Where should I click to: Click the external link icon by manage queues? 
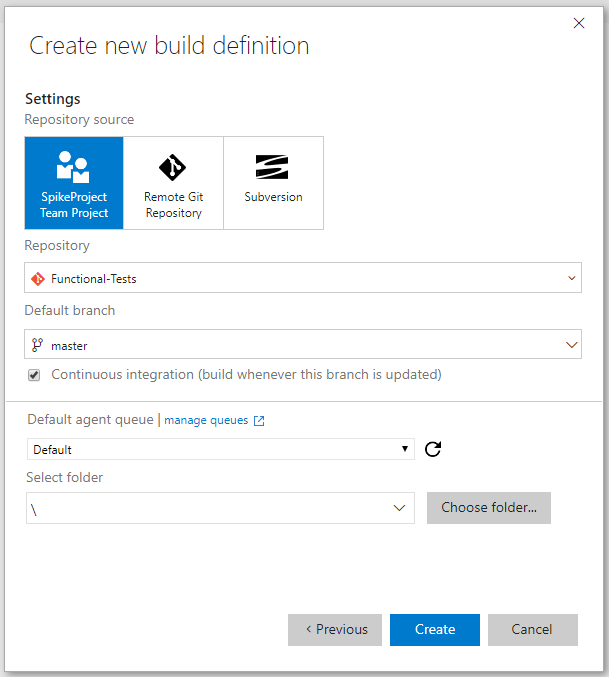pyautogui.click(x=259, y=421)
